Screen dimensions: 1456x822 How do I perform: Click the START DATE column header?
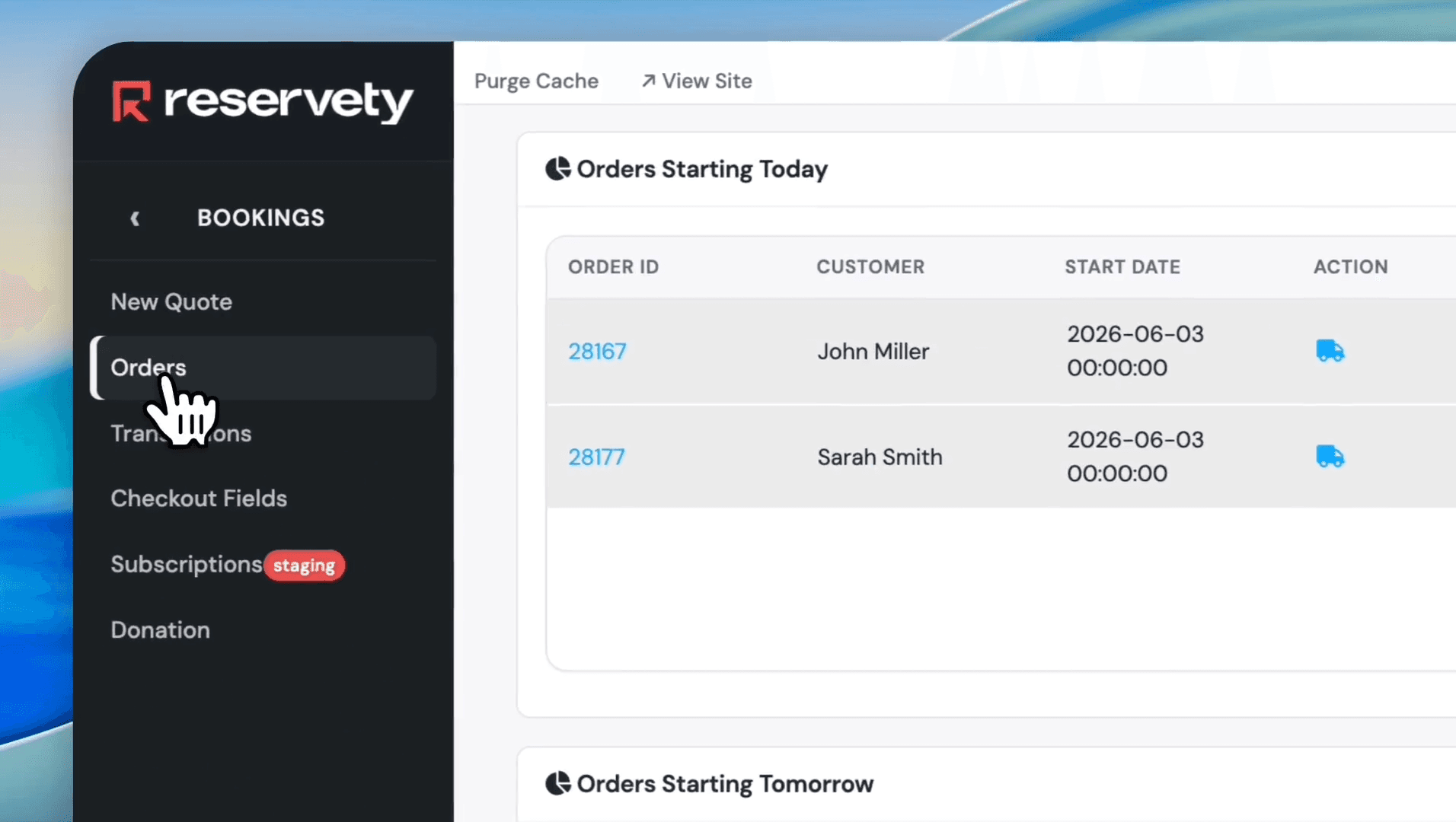coord(1122,267)
